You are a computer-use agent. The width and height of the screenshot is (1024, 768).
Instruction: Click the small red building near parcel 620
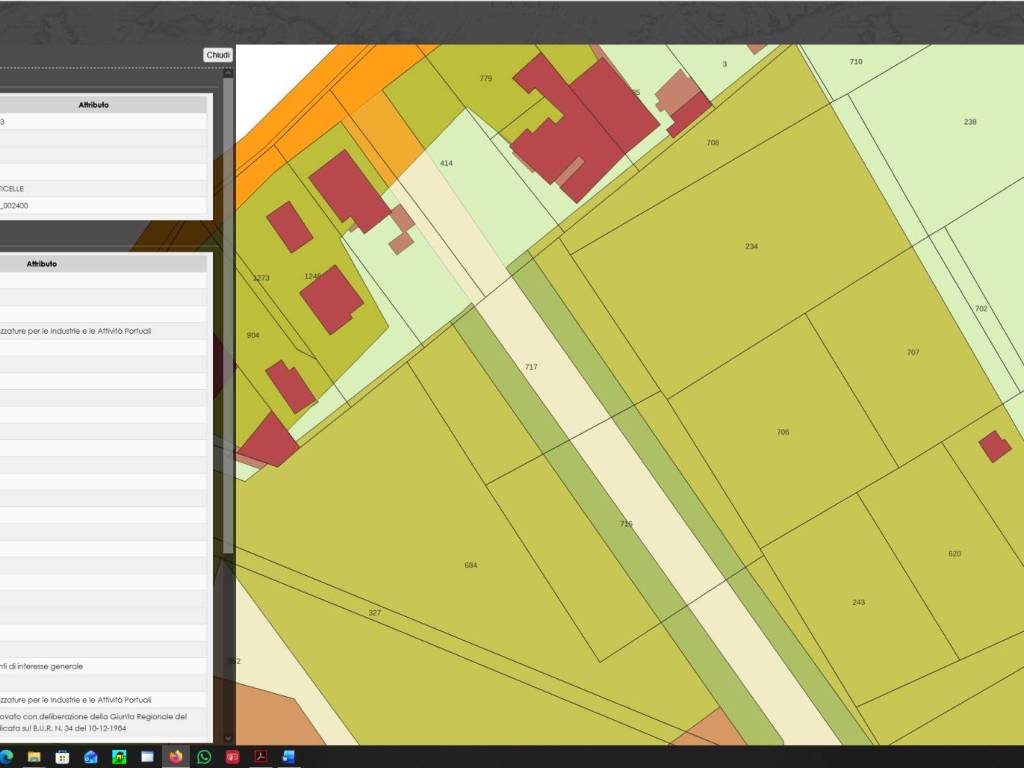pos(994,446)
